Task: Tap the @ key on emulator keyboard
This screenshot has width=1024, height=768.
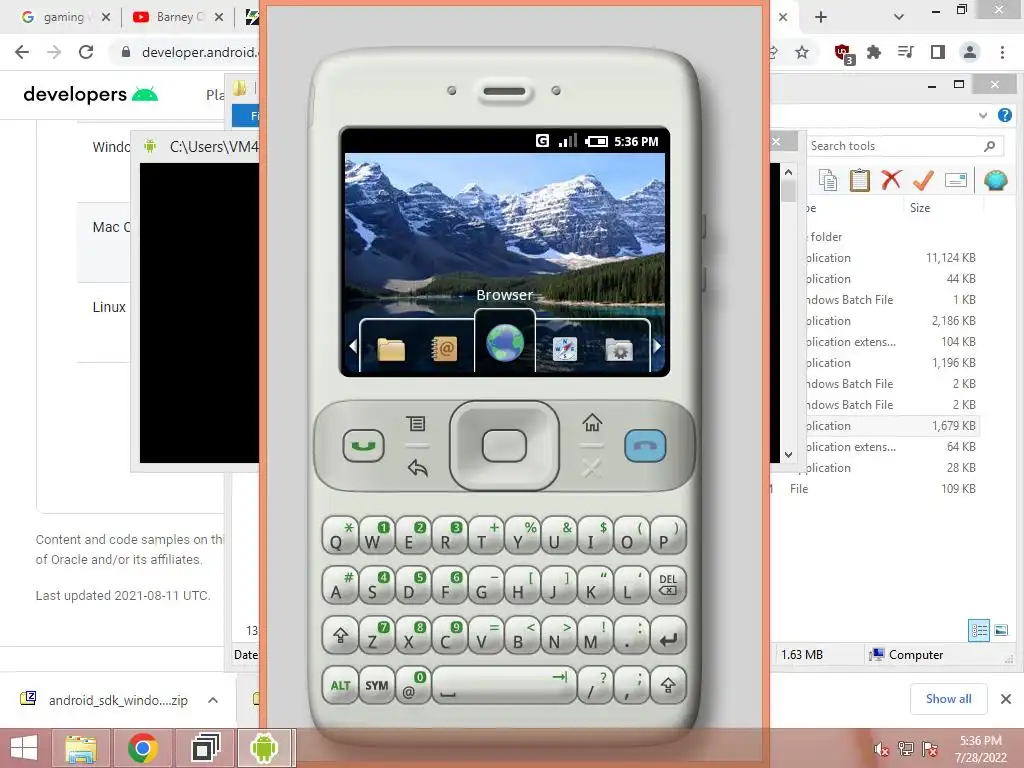Action: click(413, 685)
